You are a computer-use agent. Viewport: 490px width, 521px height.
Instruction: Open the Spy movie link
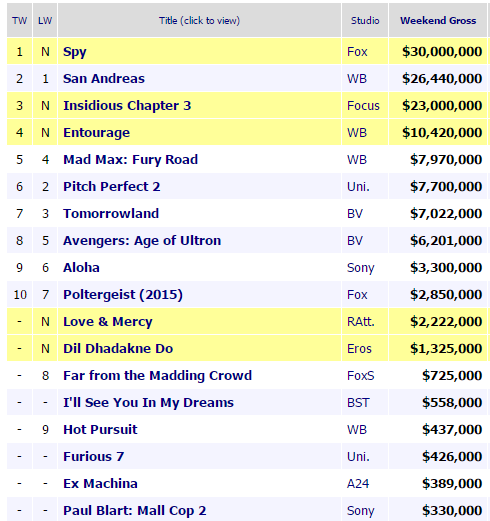75,52
